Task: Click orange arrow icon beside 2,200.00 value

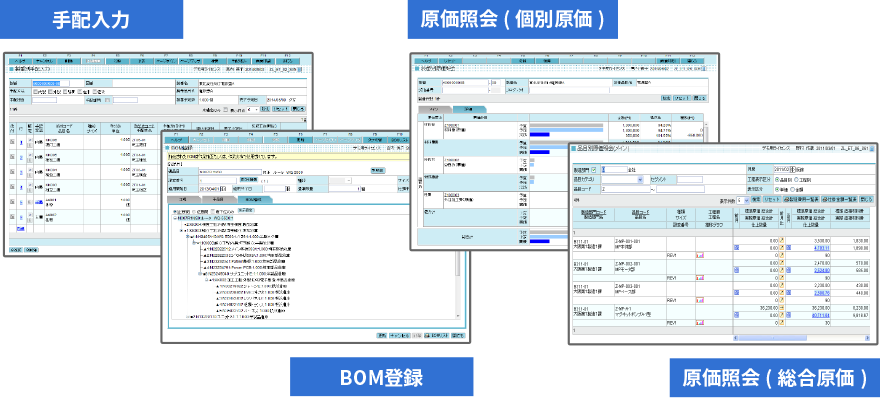Action: [782, 285]
